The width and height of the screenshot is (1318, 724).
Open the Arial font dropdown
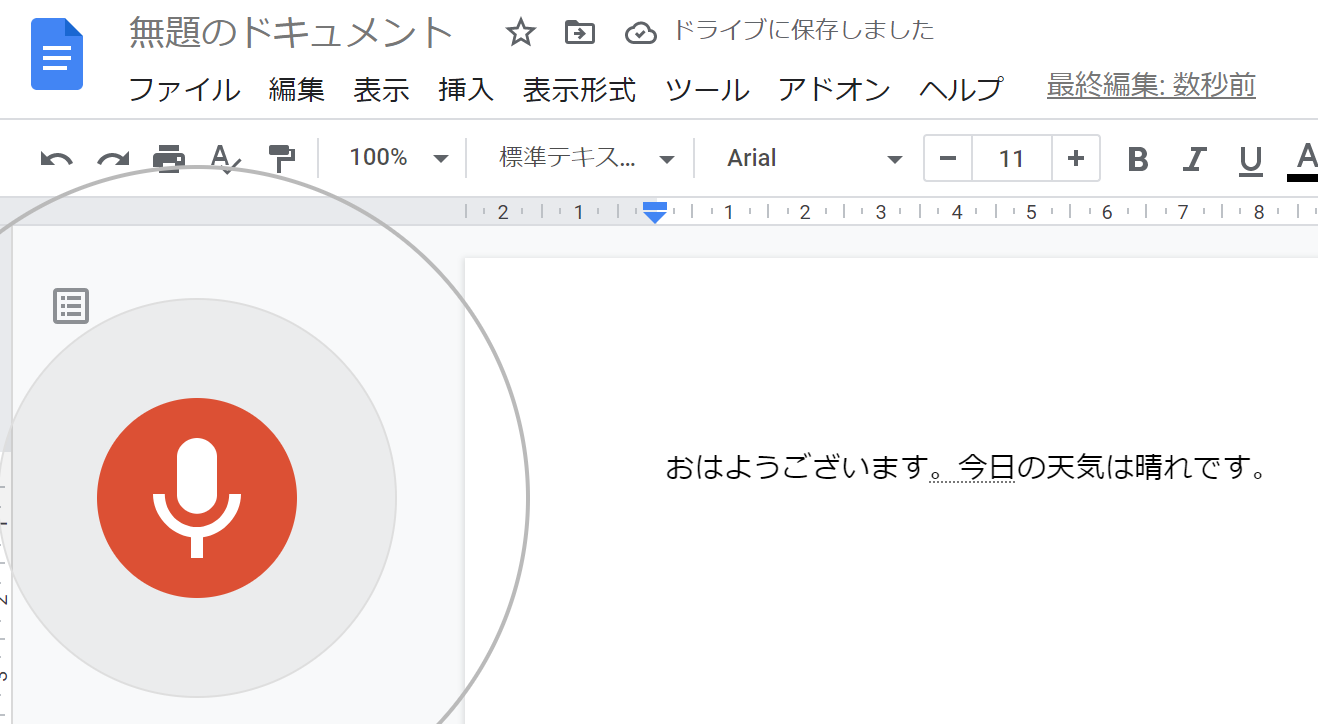814,158
